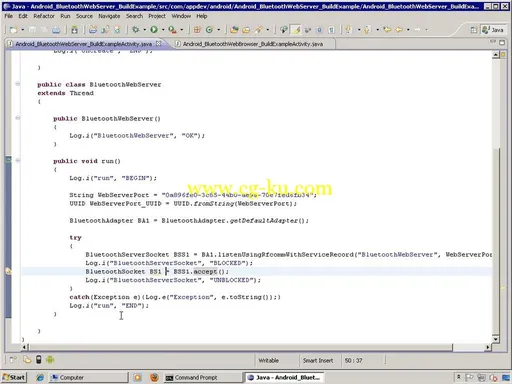Open the Android SDK Manager icon

[x=75, y=30]
